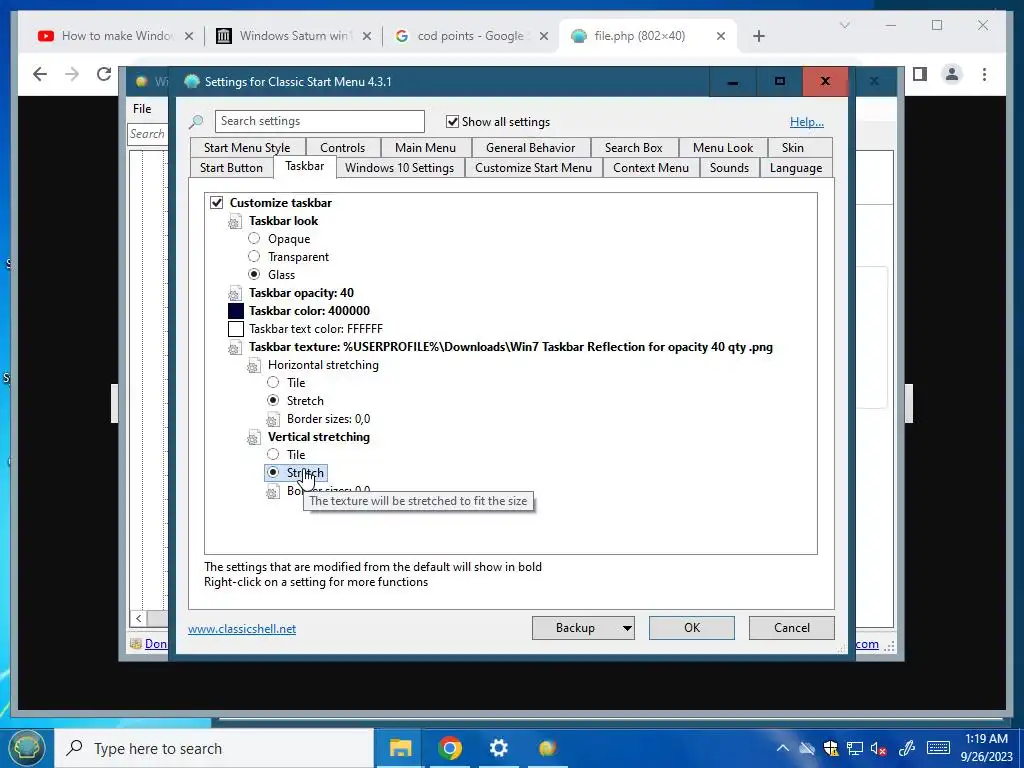Open the www.classicshell.net link

click(242, 629)
